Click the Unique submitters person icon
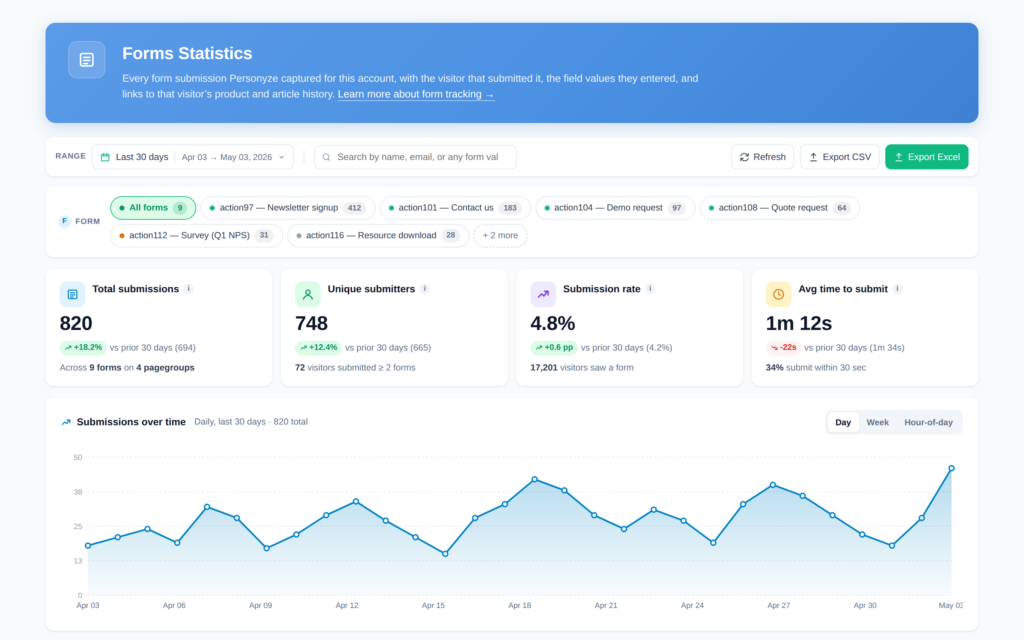The image size is (1024, 640). coord(308,295)
